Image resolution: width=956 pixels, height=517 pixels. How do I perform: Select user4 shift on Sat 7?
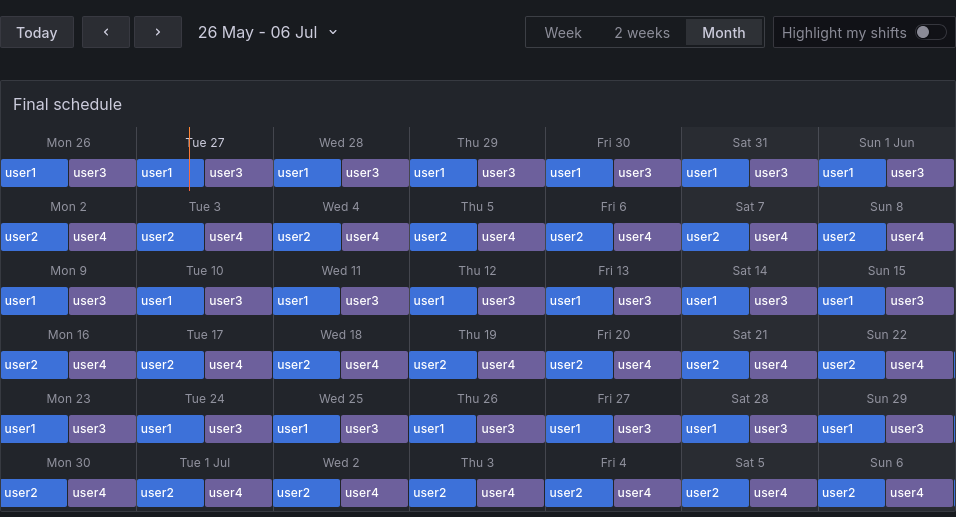pyautogui.click(x=784, y=237)
